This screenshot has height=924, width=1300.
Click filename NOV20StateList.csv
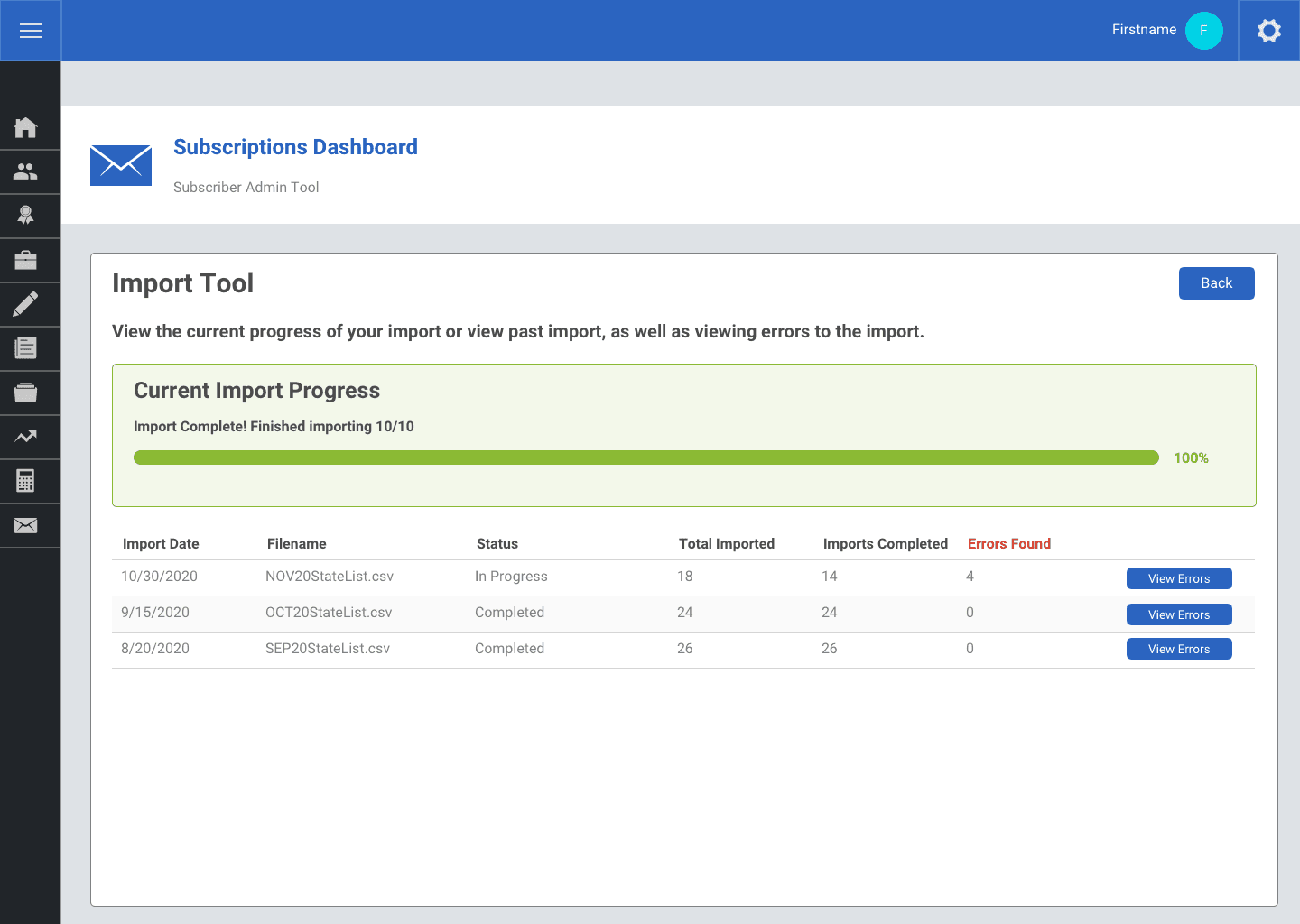tap(330, 577)
